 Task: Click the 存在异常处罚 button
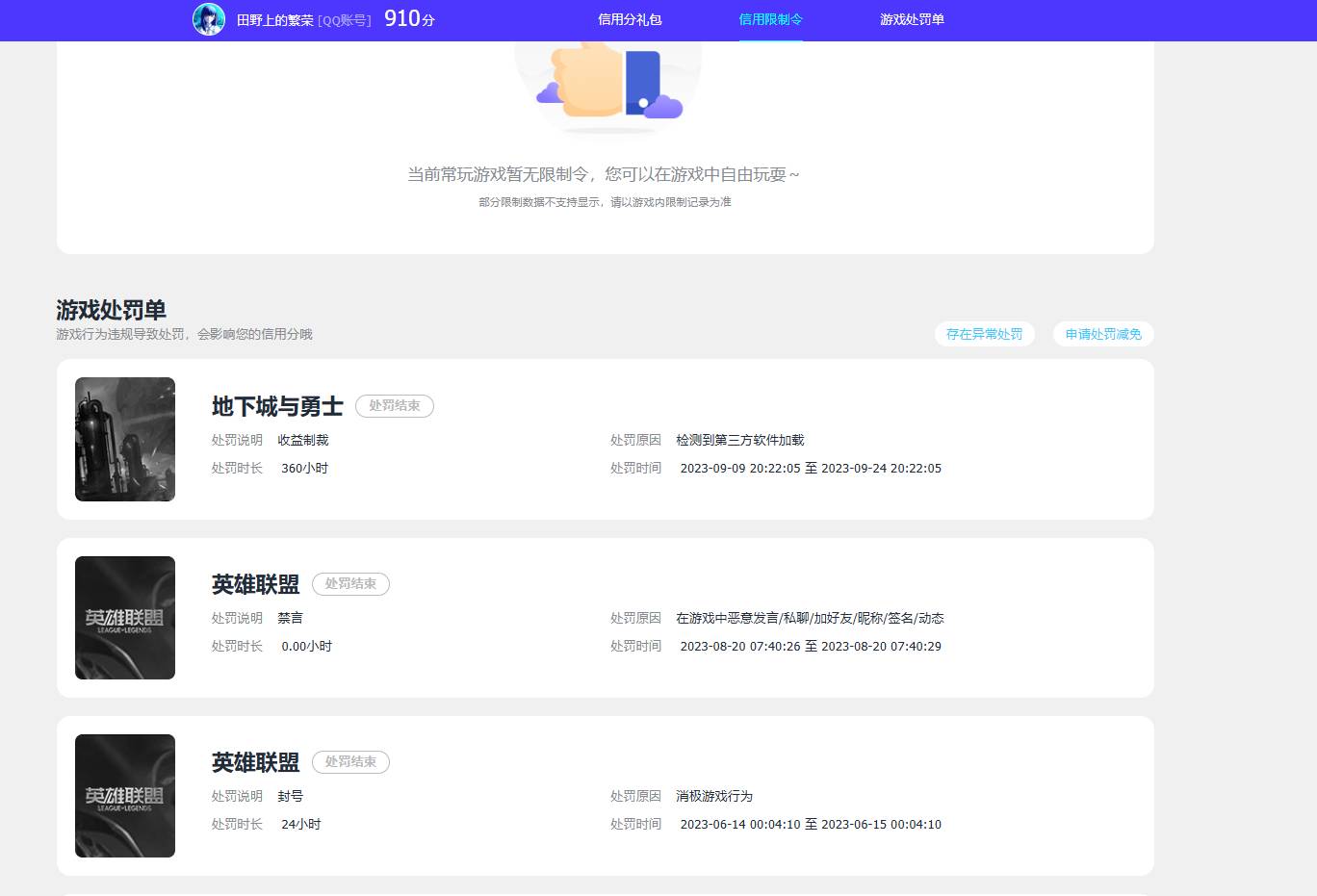point(985,334)
